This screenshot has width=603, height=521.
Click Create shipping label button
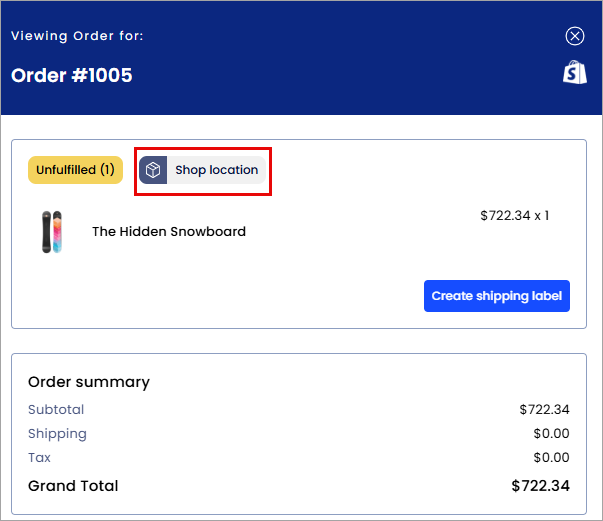497,296
